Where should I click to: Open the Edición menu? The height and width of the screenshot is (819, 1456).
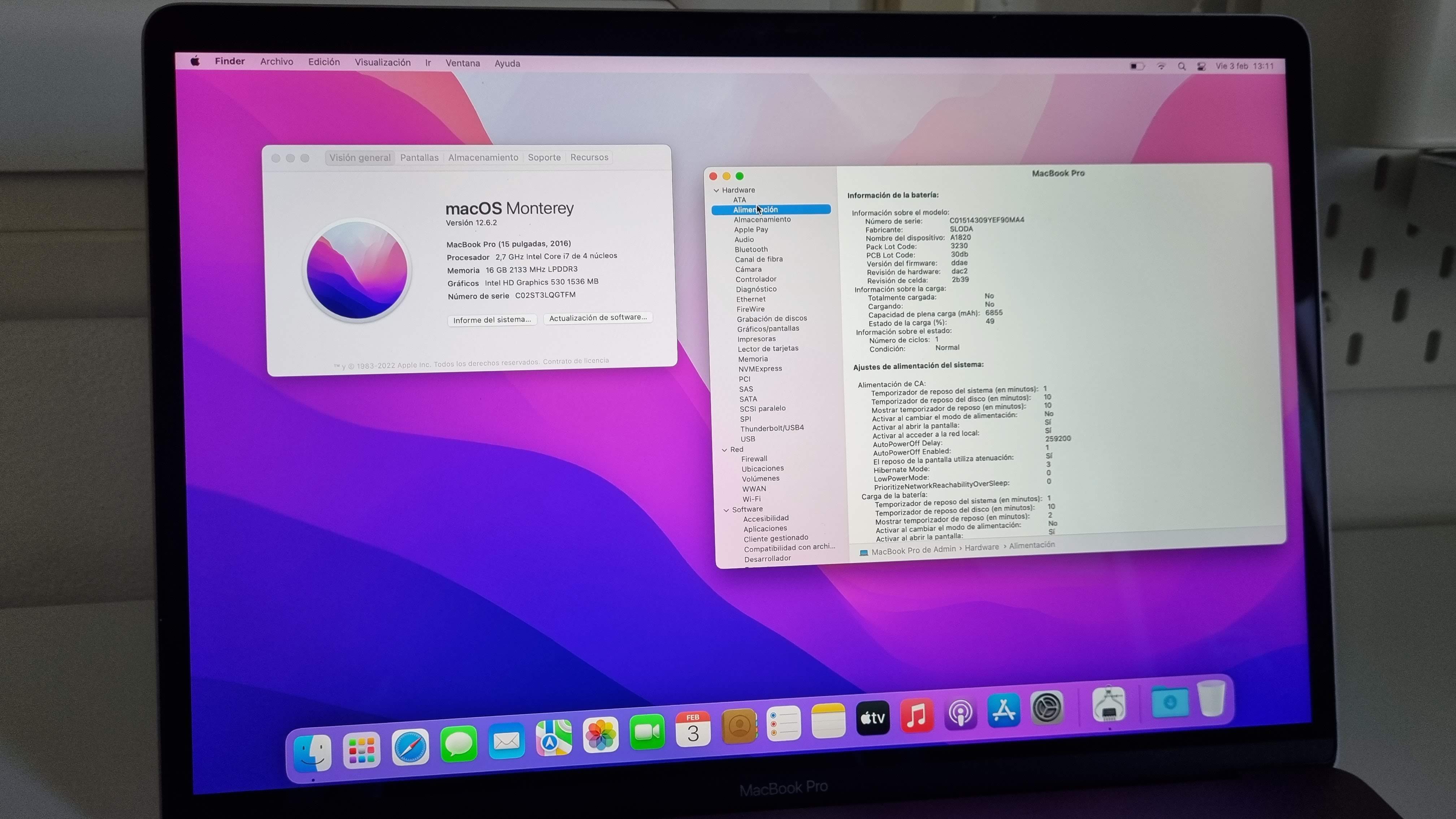[x=324, y=62]
